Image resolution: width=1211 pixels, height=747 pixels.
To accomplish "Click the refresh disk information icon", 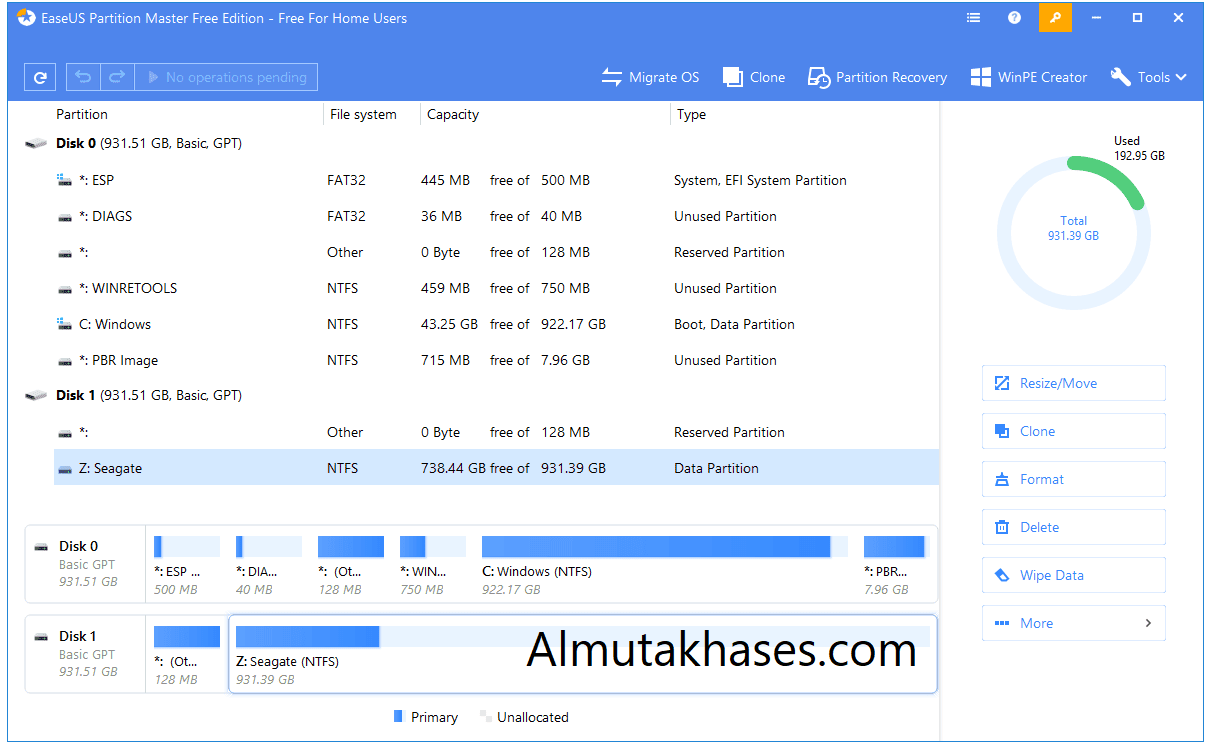I will pos(40,77).
